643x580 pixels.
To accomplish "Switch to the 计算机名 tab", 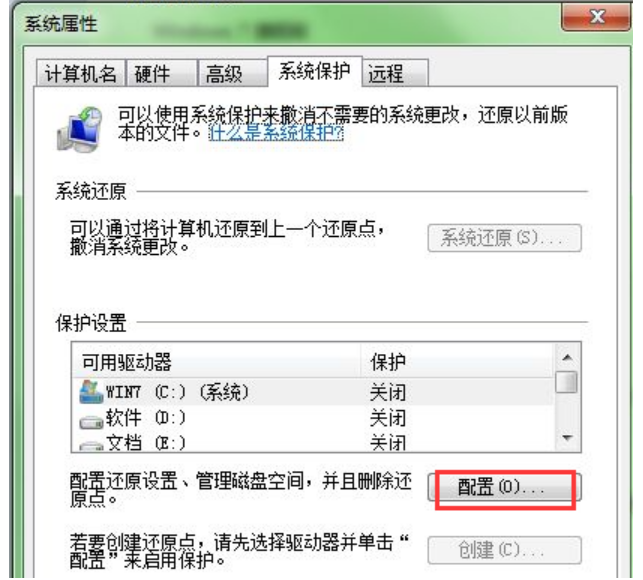I will (80, 74).
